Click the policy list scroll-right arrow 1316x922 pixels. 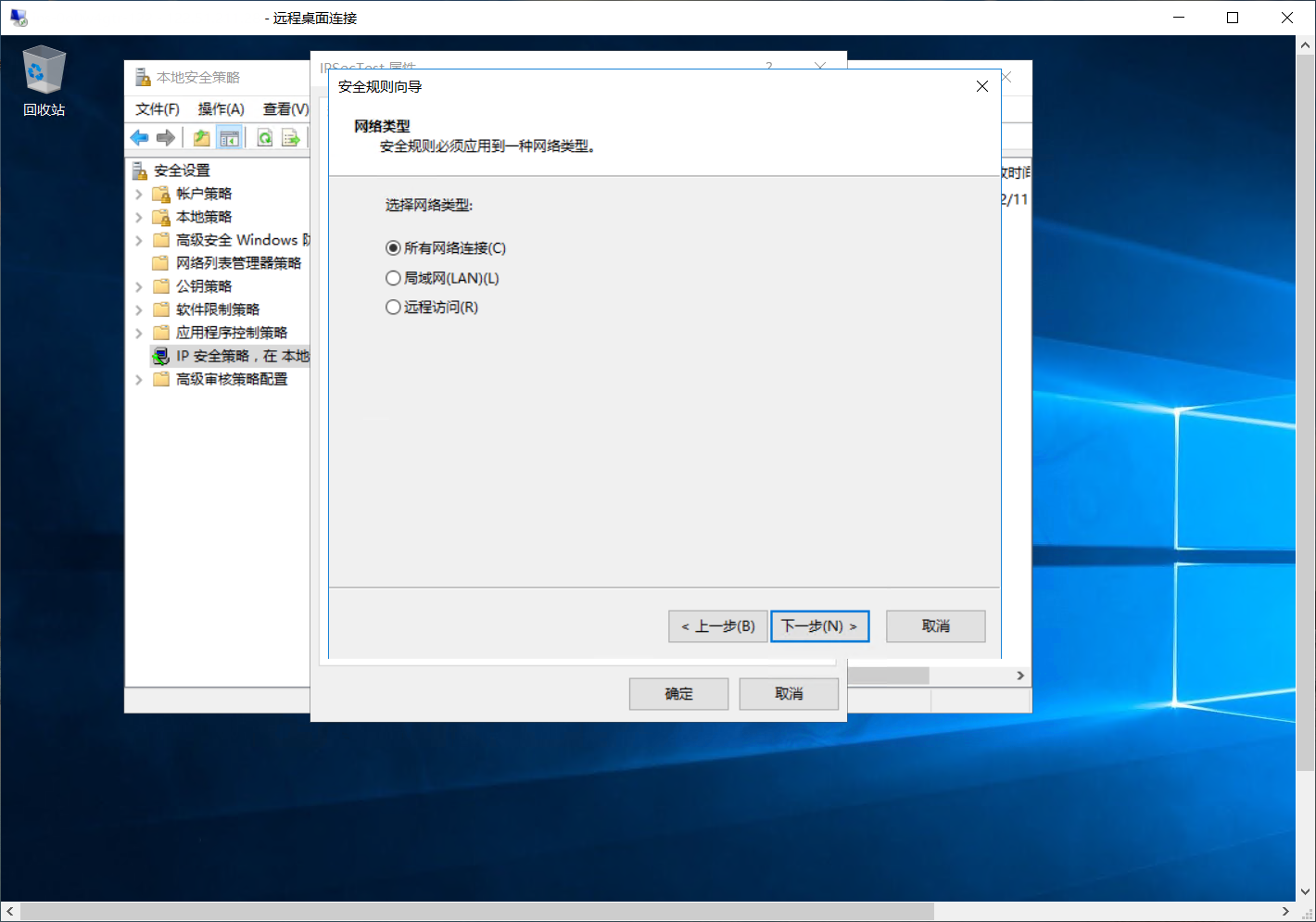click(x=1020, y=676)
